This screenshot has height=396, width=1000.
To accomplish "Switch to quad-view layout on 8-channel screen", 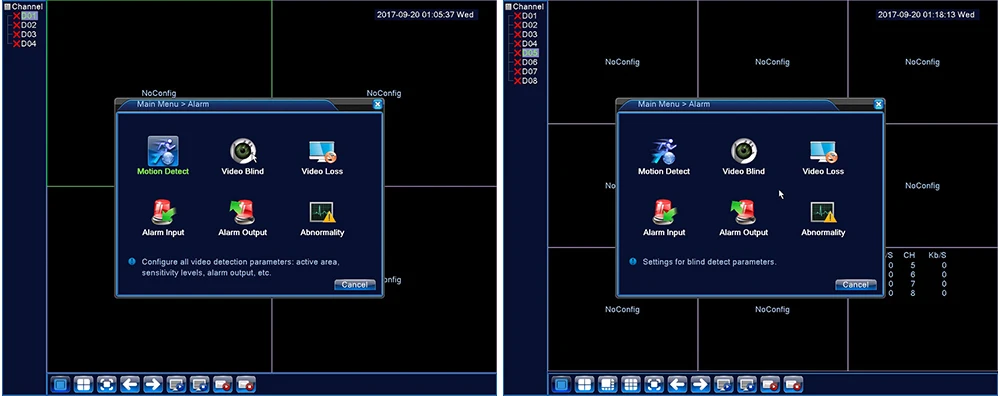I will point(584,385).
